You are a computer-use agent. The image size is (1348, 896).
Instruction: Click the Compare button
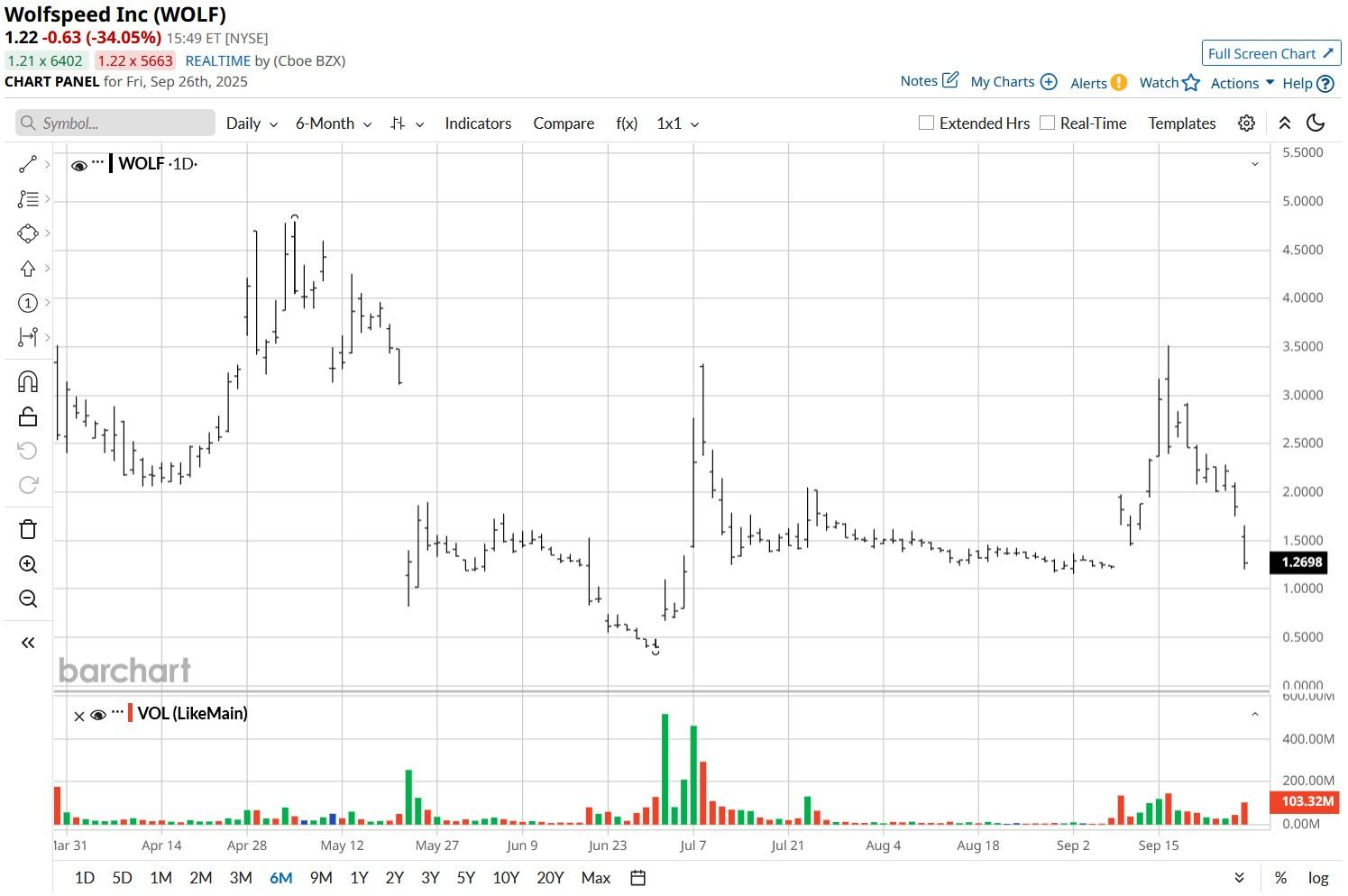(x=564, y=123)
